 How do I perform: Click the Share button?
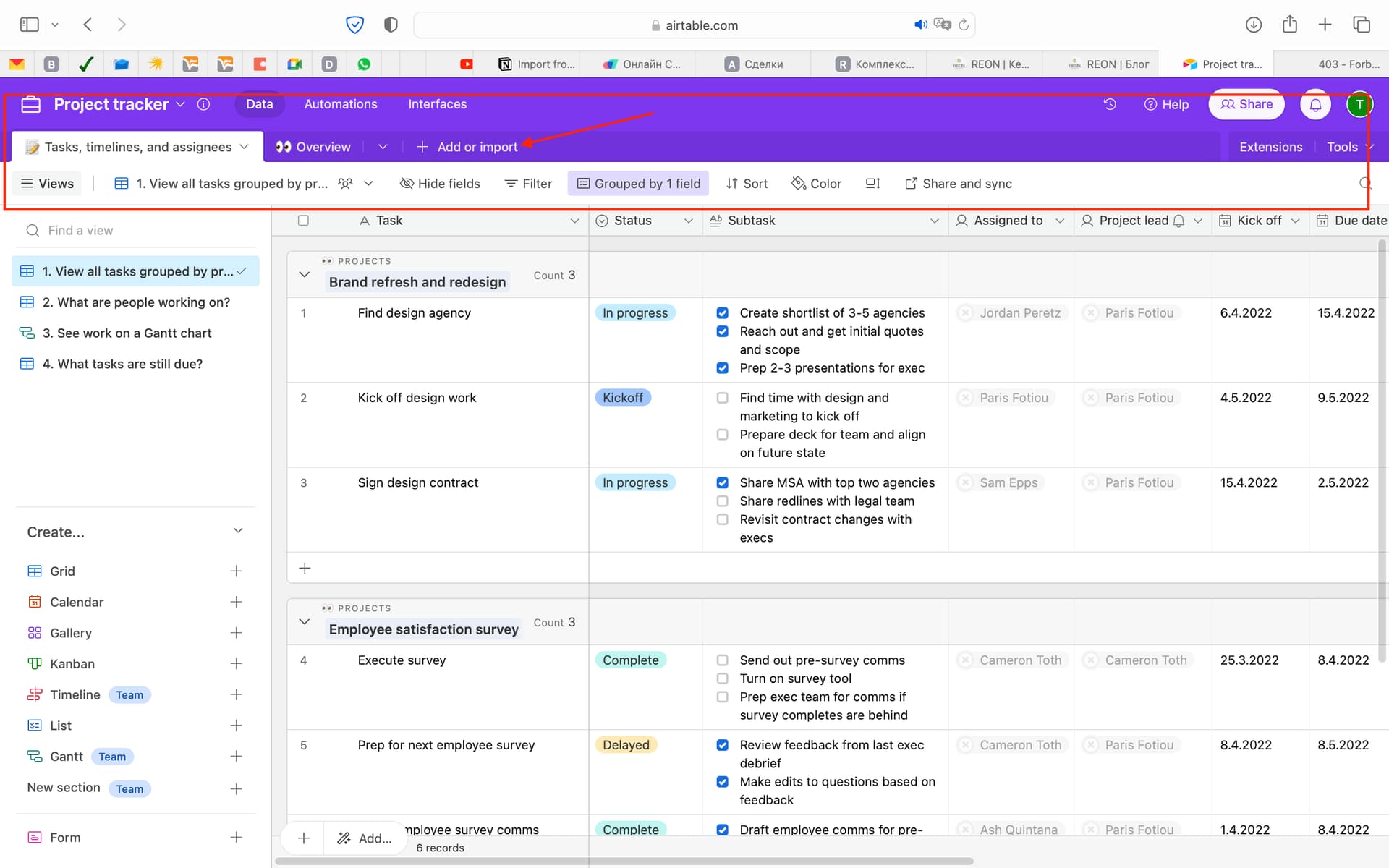point(1246,104)
